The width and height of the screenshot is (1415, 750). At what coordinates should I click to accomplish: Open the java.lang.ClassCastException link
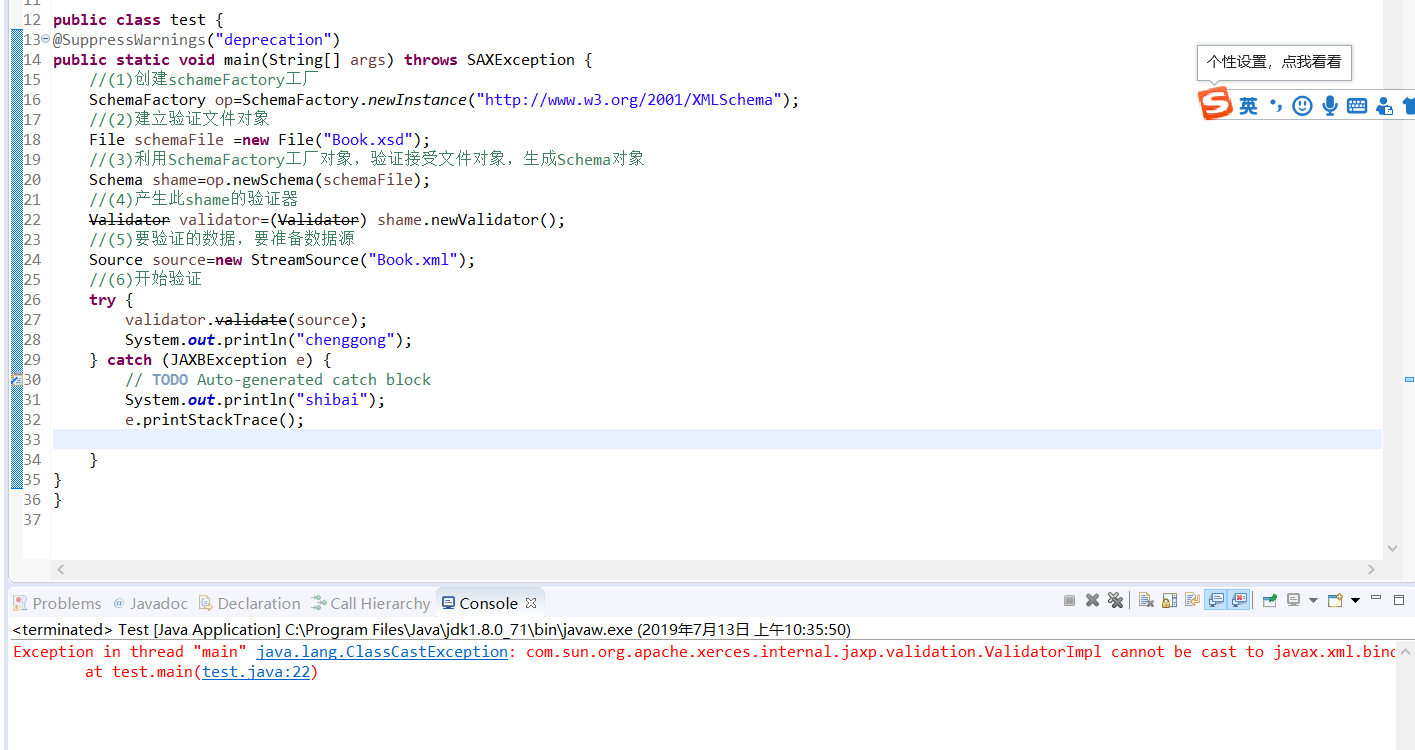coord(382,651)
